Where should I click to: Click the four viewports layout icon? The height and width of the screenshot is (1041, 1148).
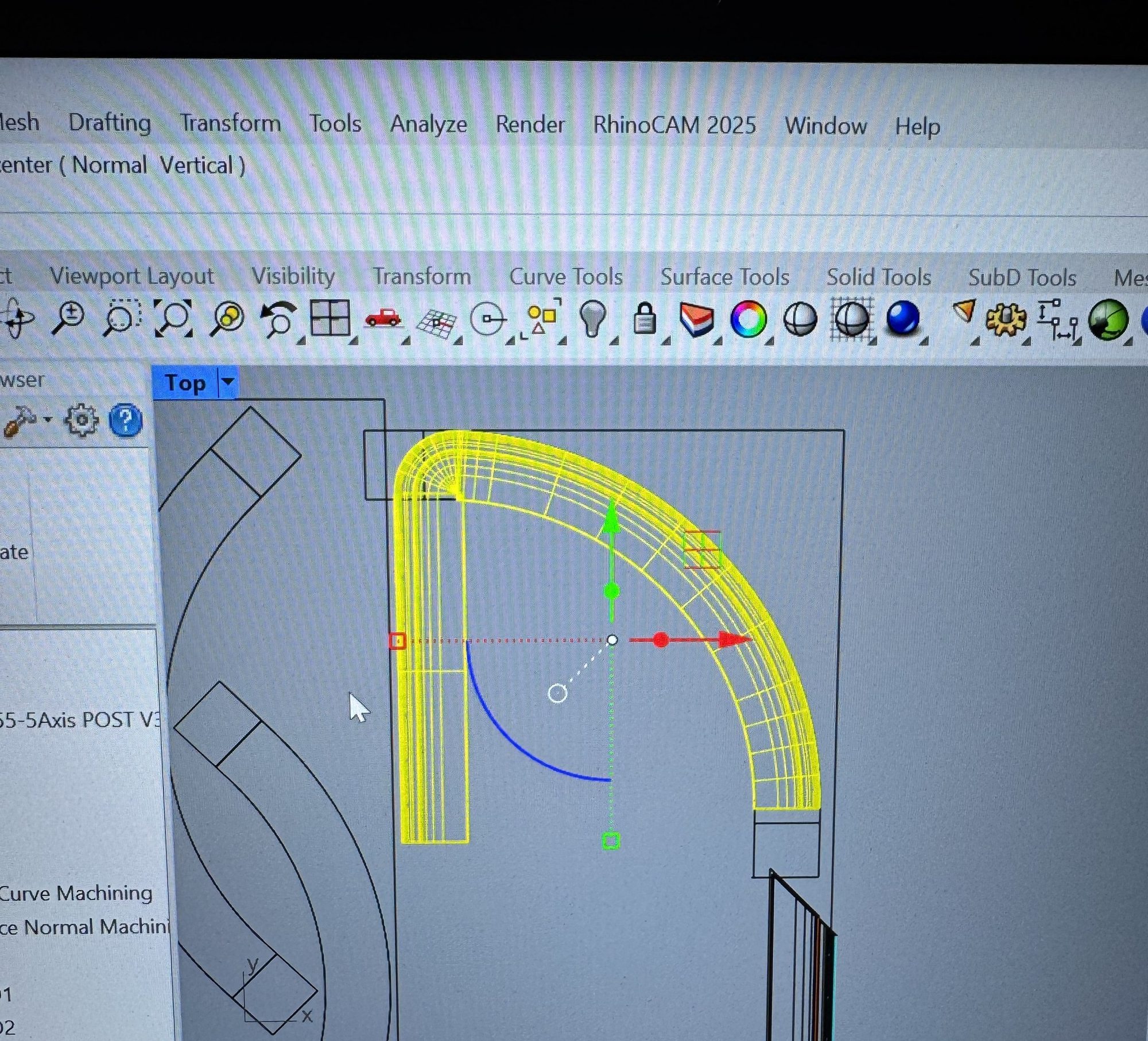tap(330, 318)
